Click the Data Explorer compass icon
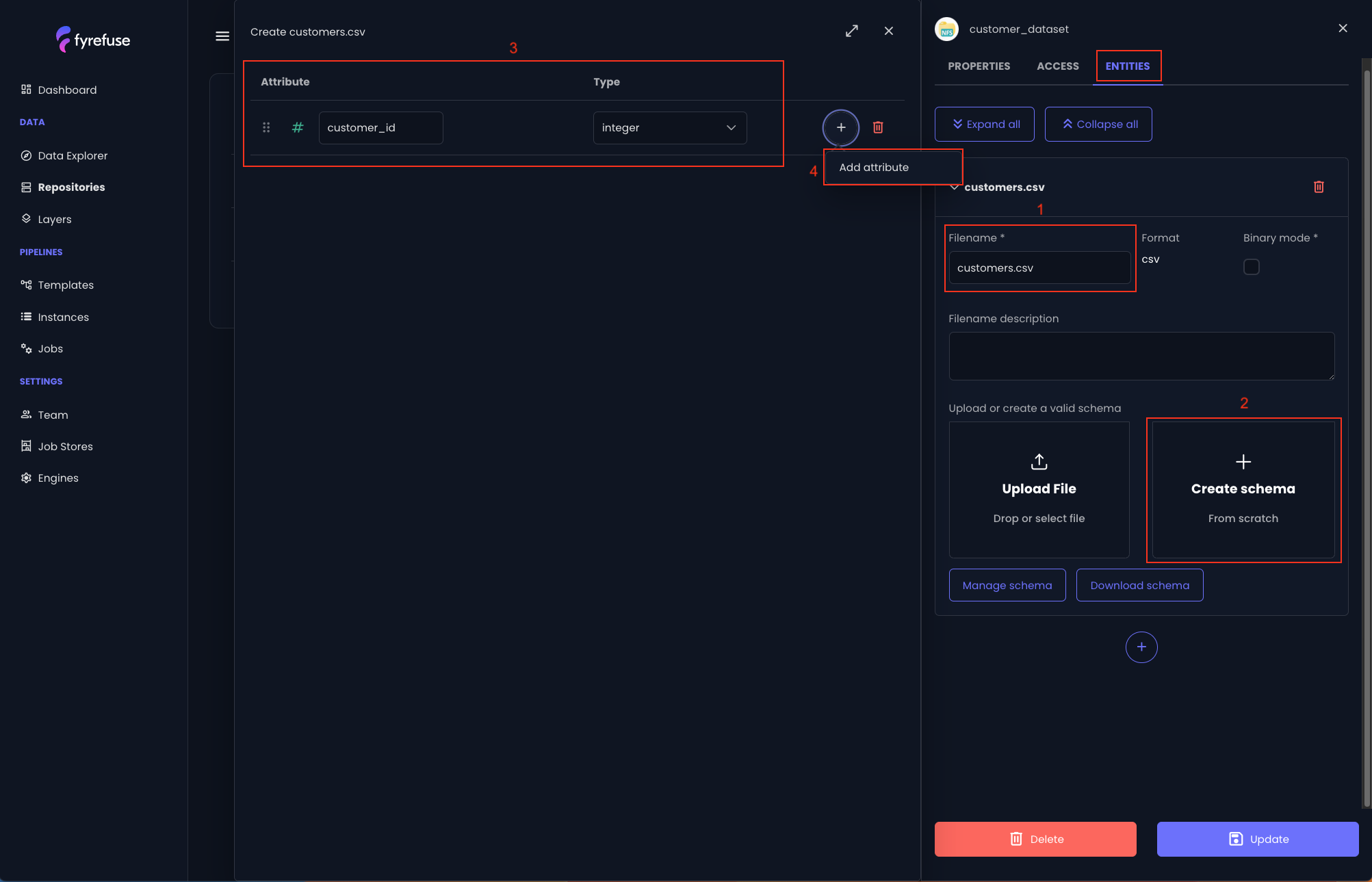Image resolution: width=1372 pixels, height=882 pixels. pos(26,155)
